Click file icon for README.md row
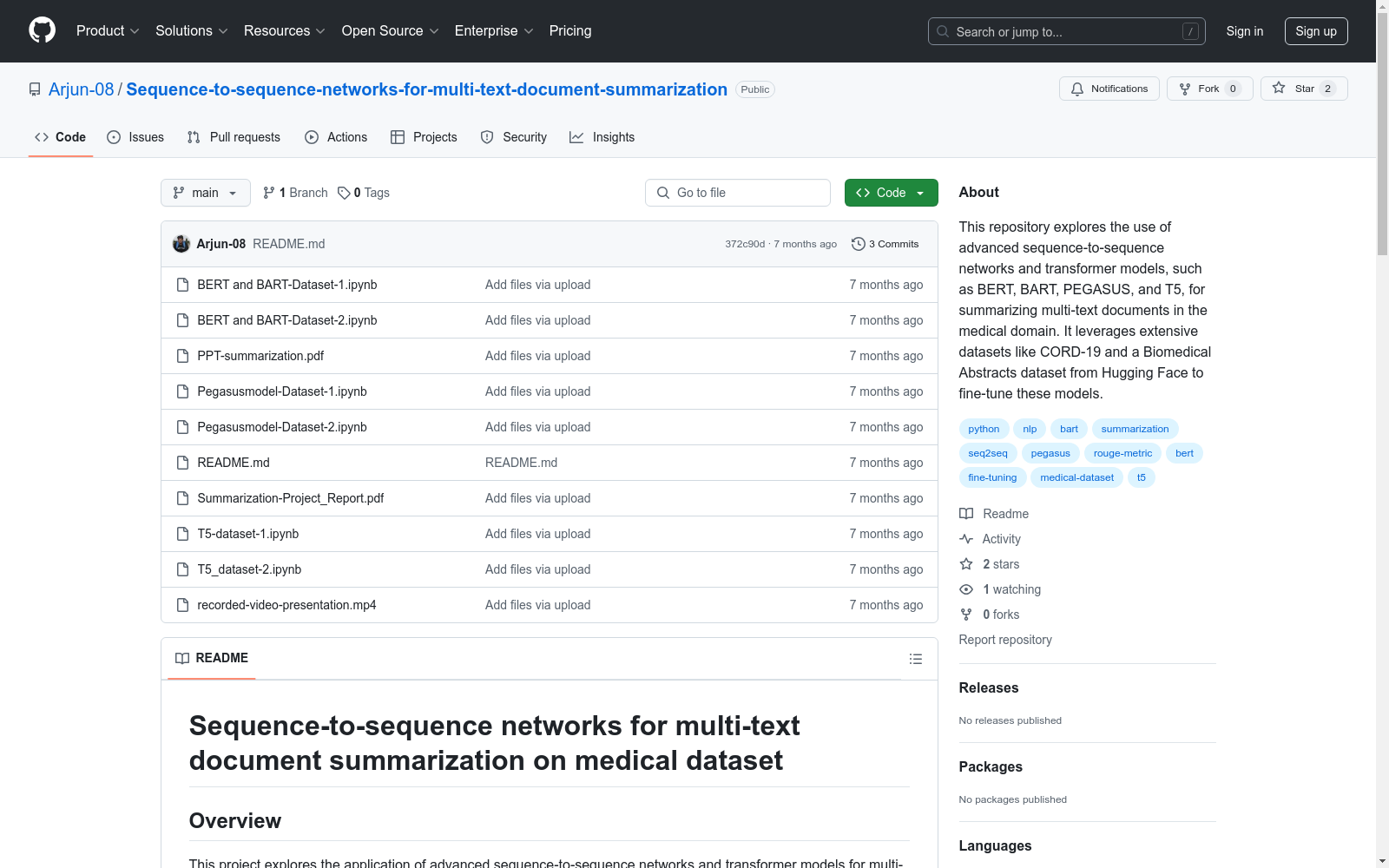This screenshot has width=1389, height=868. (x=182, y=463)
